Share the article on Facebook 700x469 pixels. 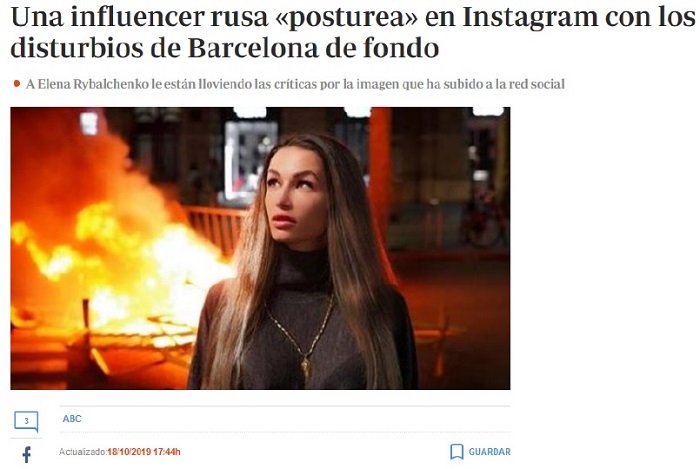point(27,454)
